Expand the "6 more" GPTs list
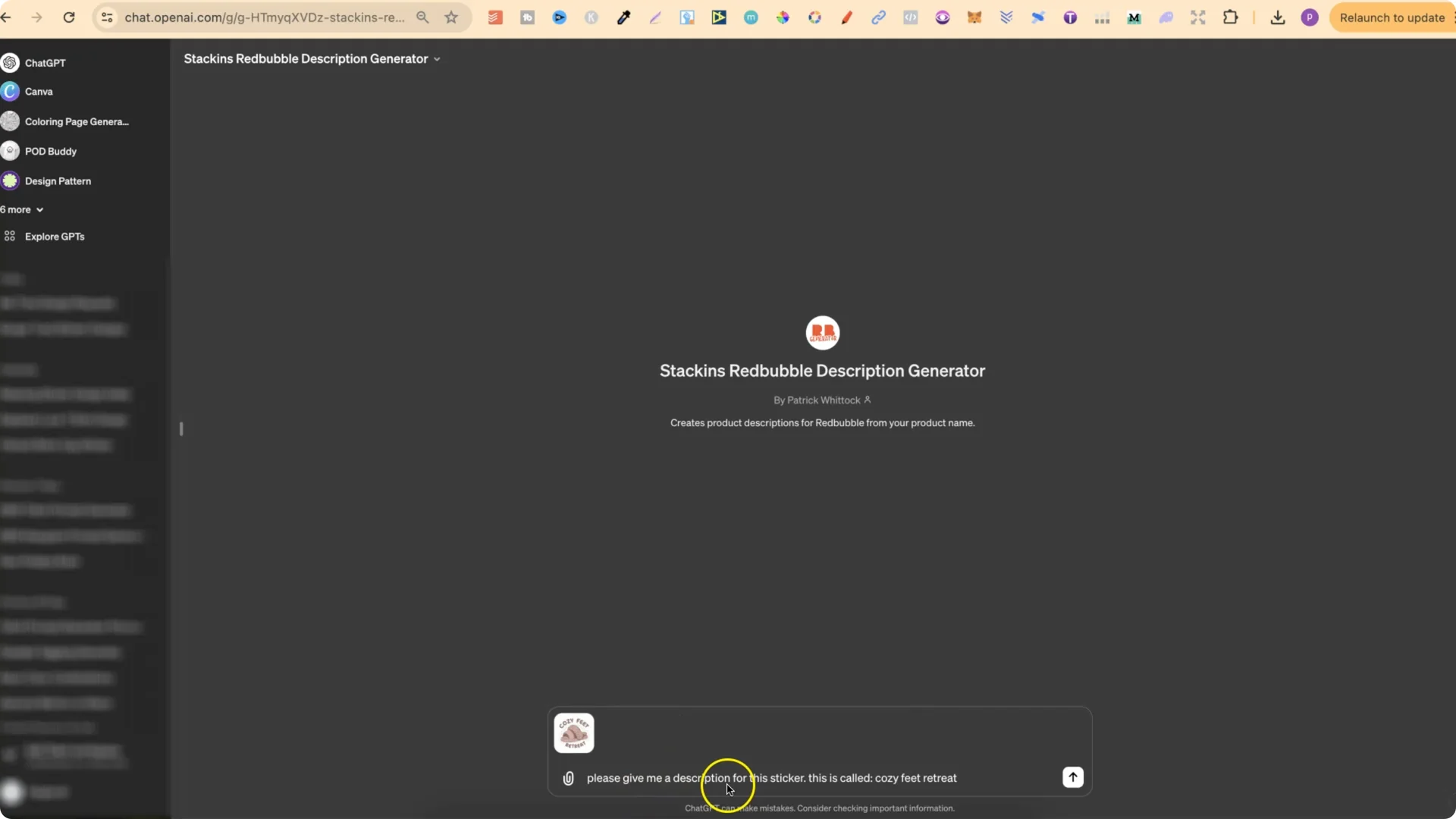 coord(22,209)
